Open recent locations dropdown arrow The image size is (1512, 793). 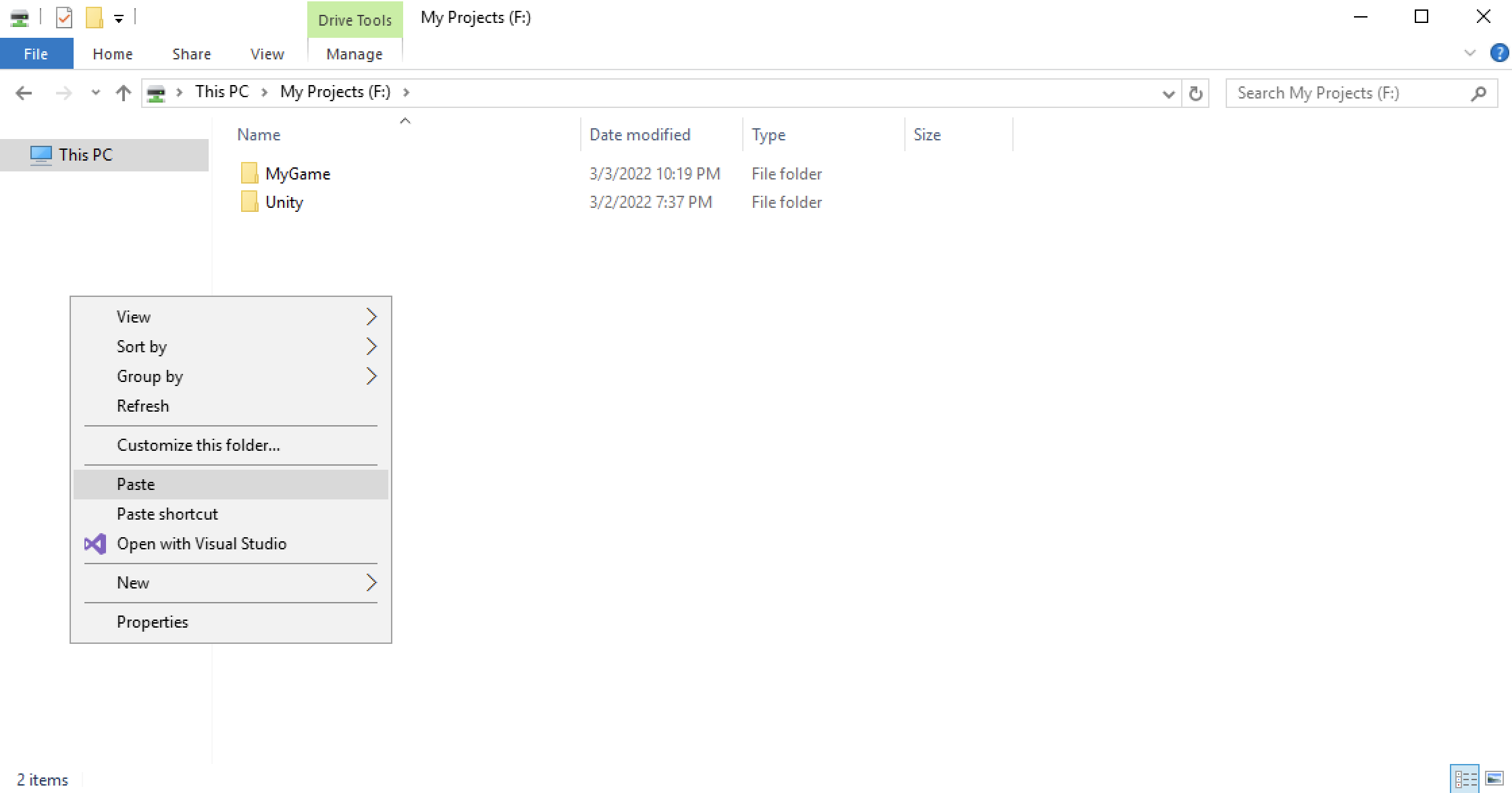click(95, 93)
